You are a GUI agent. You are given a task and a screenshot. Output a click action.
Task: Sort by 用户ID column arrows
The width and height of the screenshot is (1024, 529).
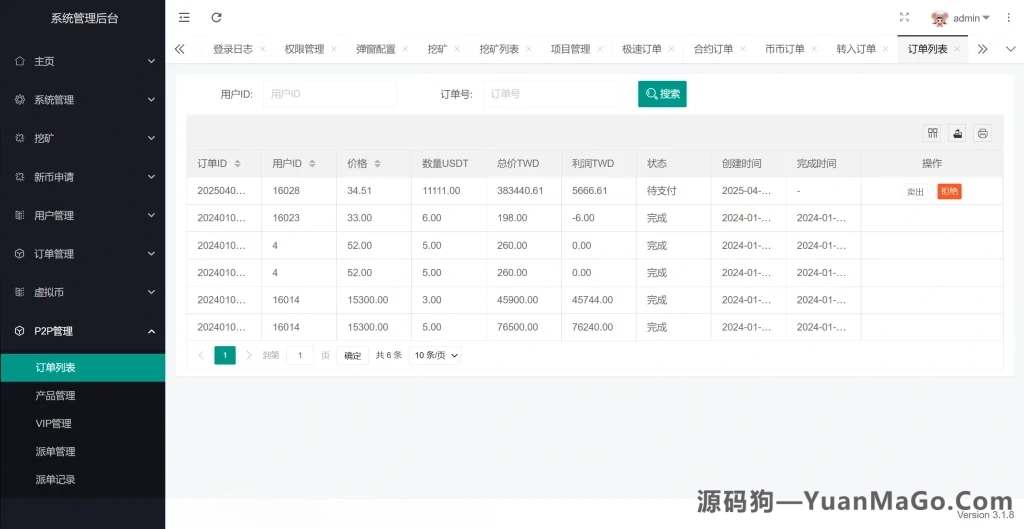(x=312, y=163)
